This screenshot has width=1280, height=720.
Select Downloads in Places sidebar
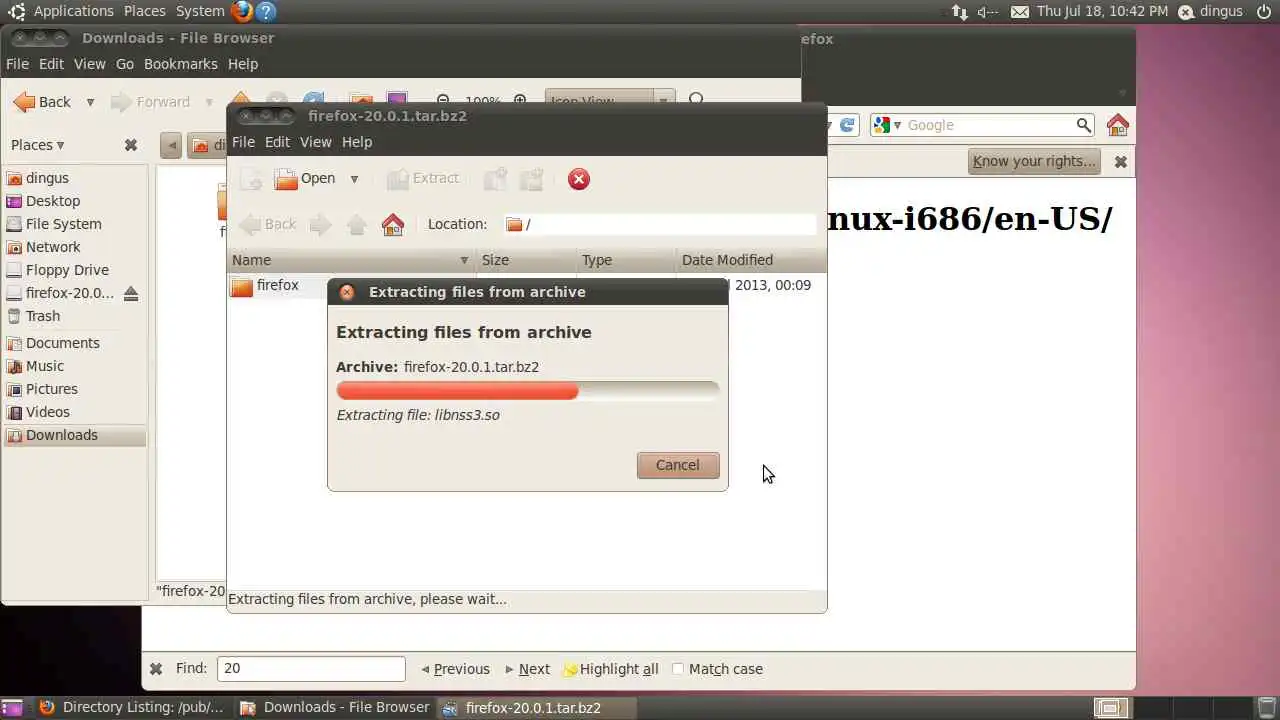75,435
